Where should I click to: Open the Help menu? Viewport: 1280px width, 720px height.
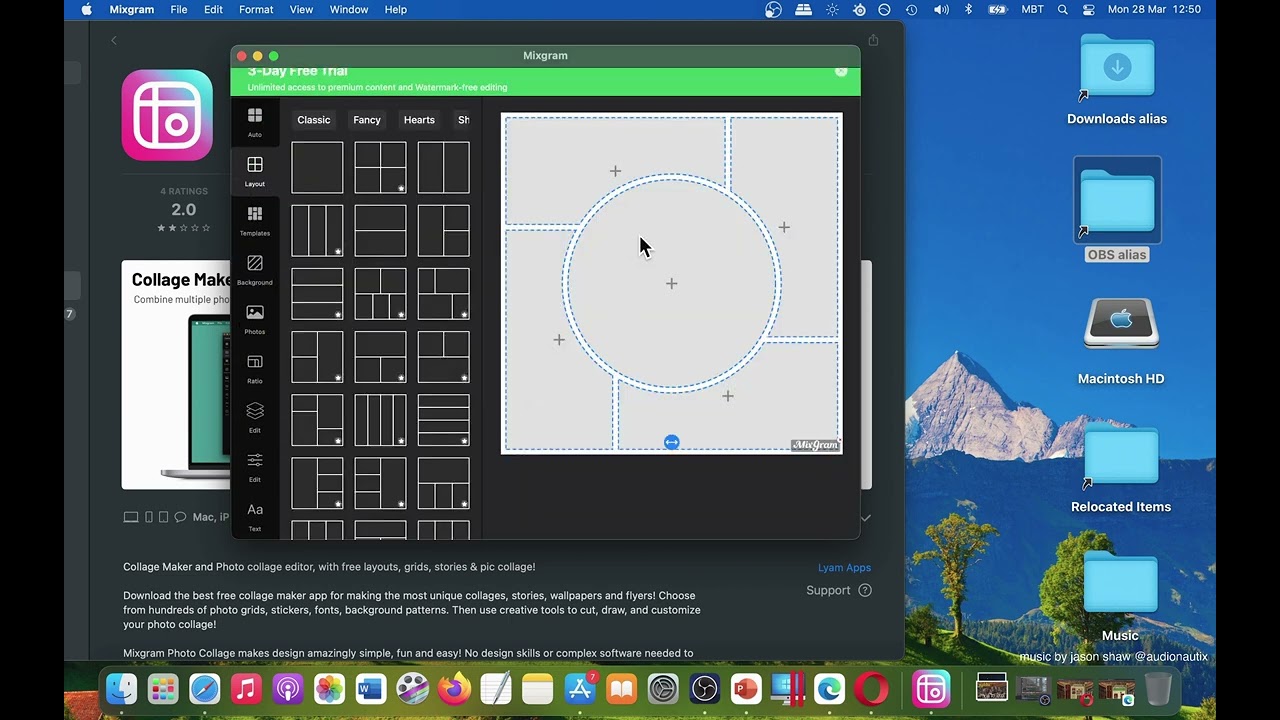[396, 9]
